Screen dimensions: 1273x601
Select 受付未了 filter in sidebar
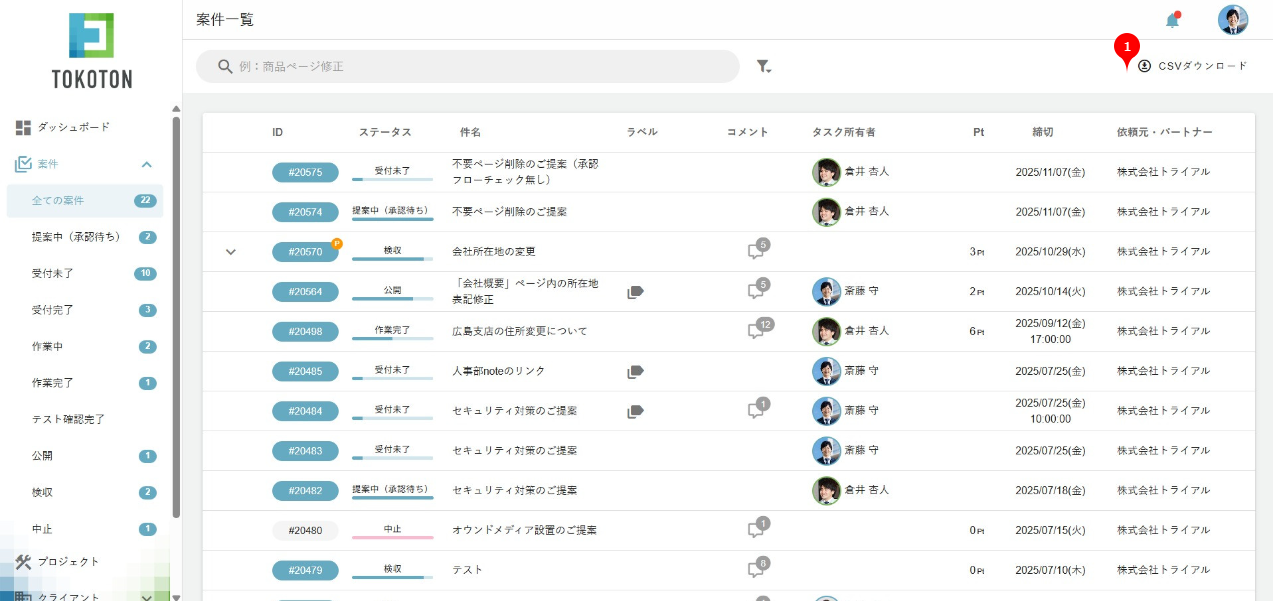[53, 273]
